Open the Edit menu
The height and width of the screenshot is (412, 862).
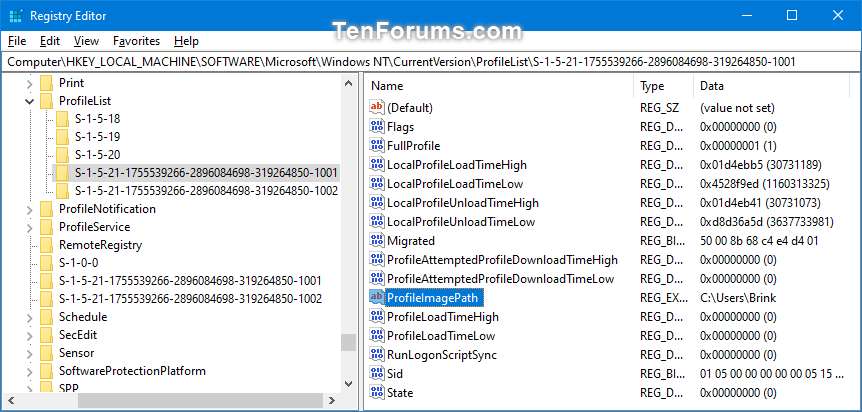(50, 41)
